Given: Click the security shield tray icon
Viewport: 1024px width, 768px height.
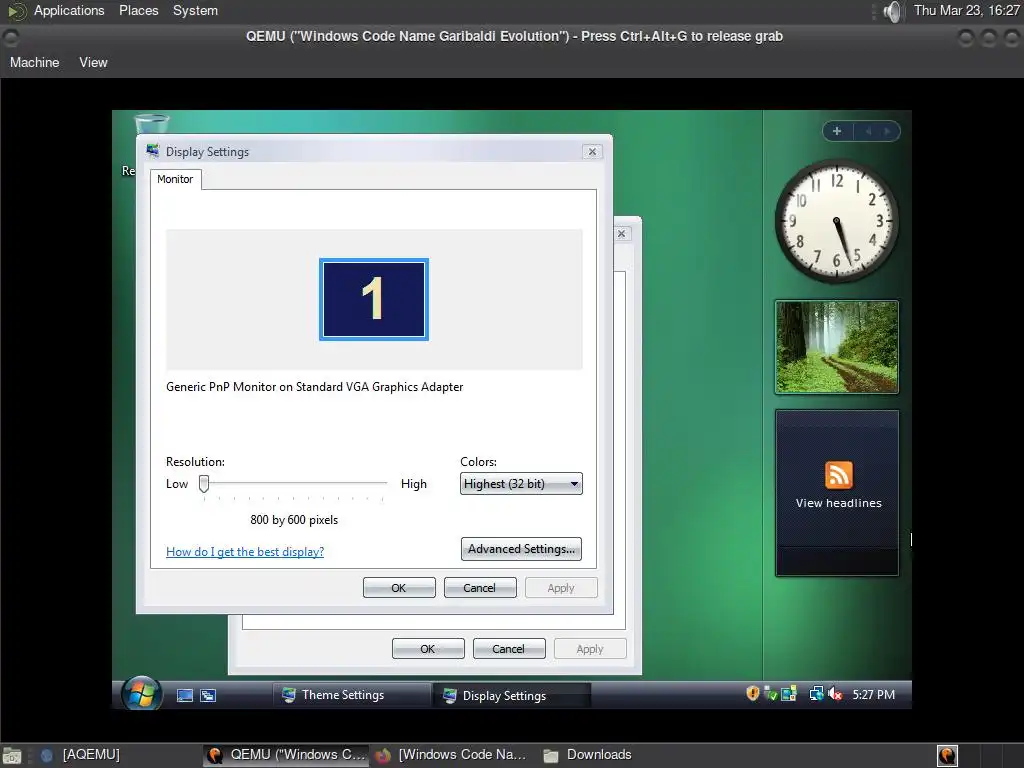Looking at the screenshot, I should [x=752, y=694].
